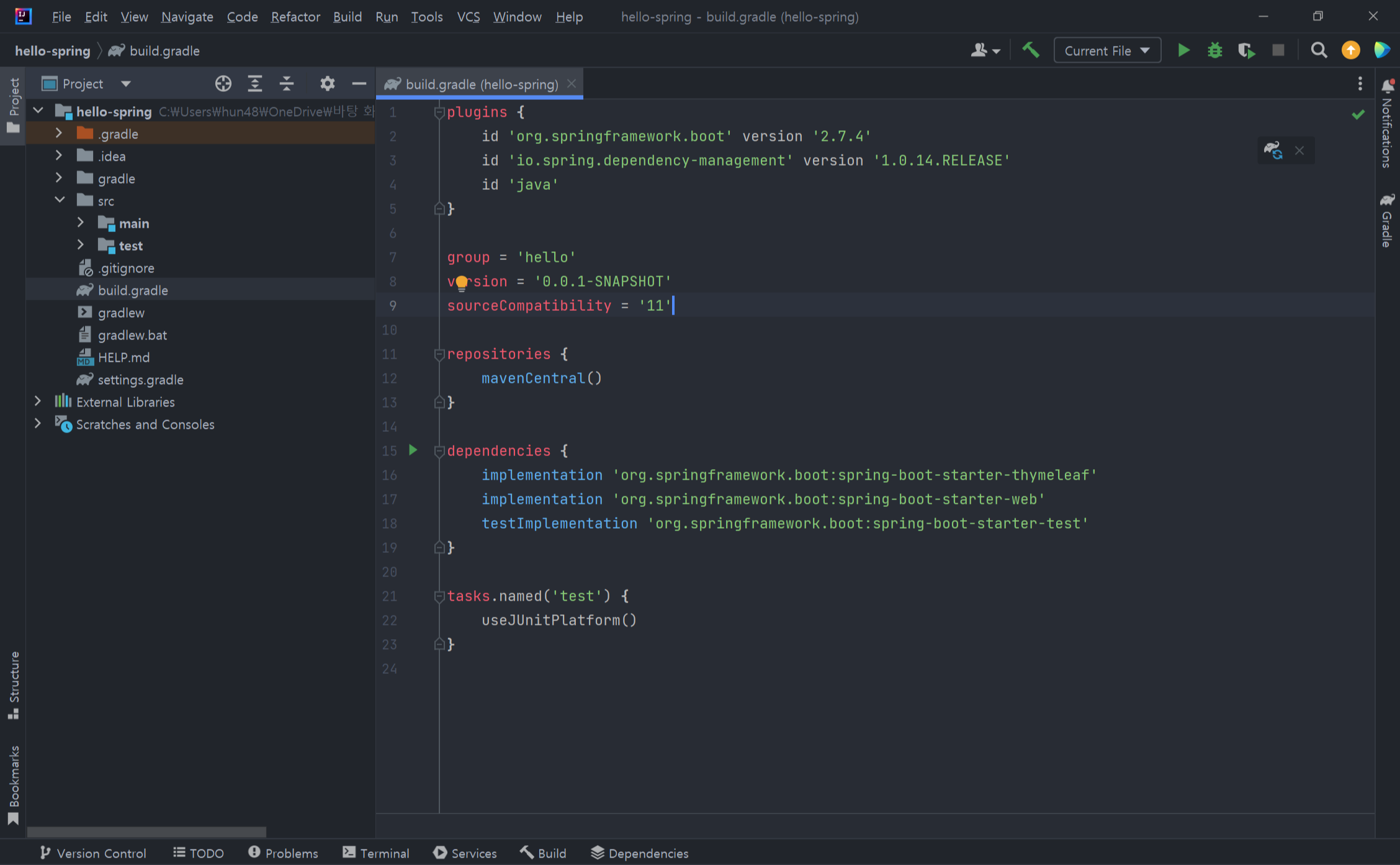Start debugging with the bug icon
The width and height of the screenshot is (1400, 865).
pos(1214,50)
